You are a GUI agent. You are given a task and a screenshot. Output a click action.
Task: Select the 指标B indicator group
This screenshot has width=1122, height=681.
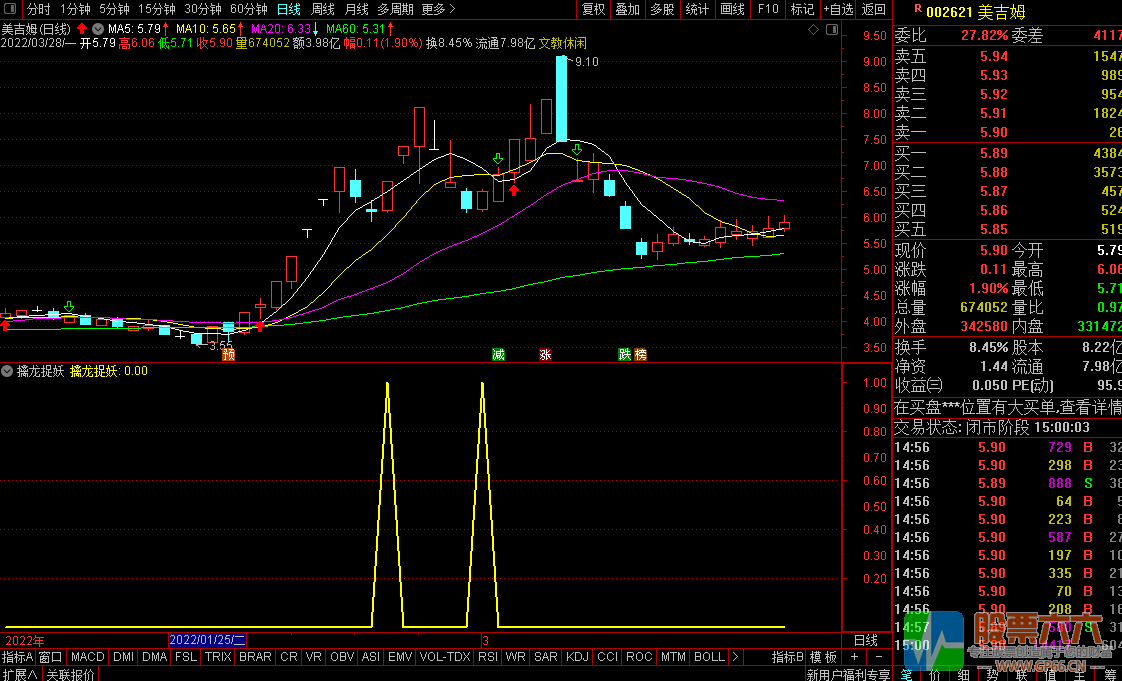click(787, 657)
